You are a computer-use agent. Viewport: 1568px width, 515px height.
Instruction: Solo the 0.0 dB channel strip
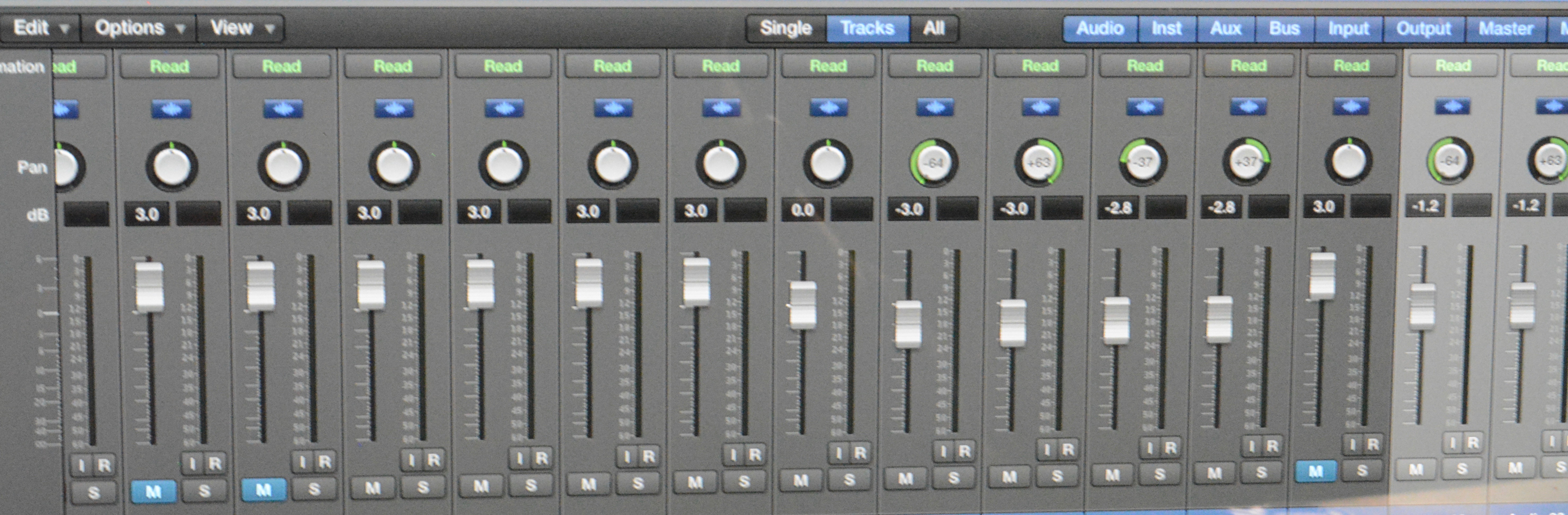click(849, 480)
